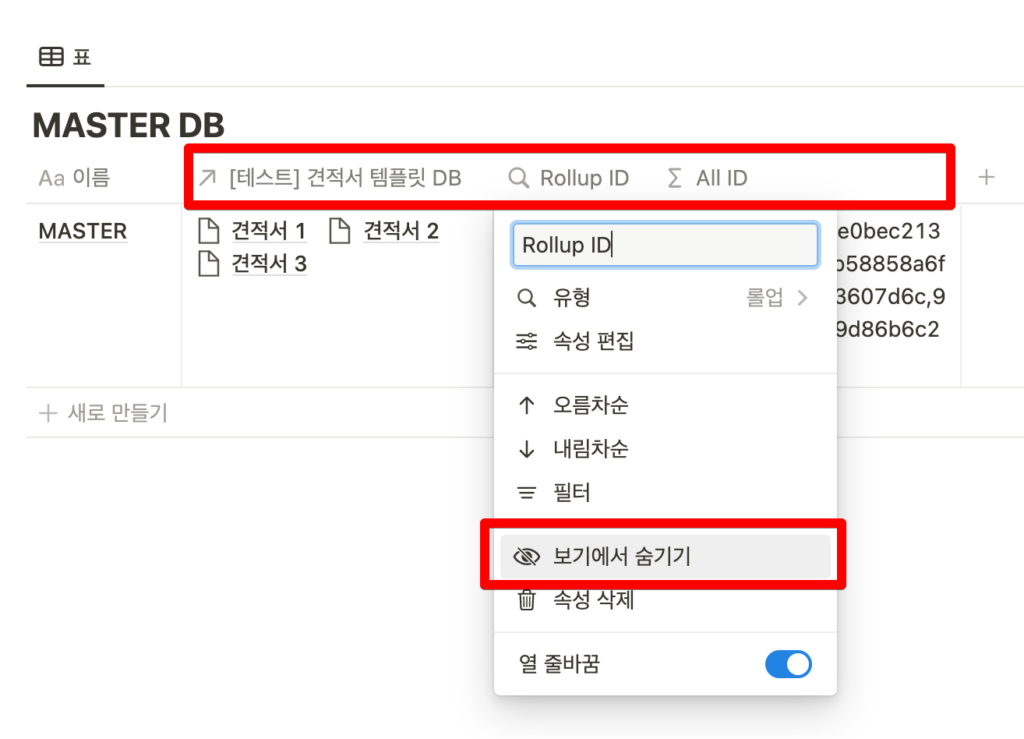Viewport: 1024px width, 739px height.
Task: Open the 견적서 2 linked page
Action: (x=400, y=232)
